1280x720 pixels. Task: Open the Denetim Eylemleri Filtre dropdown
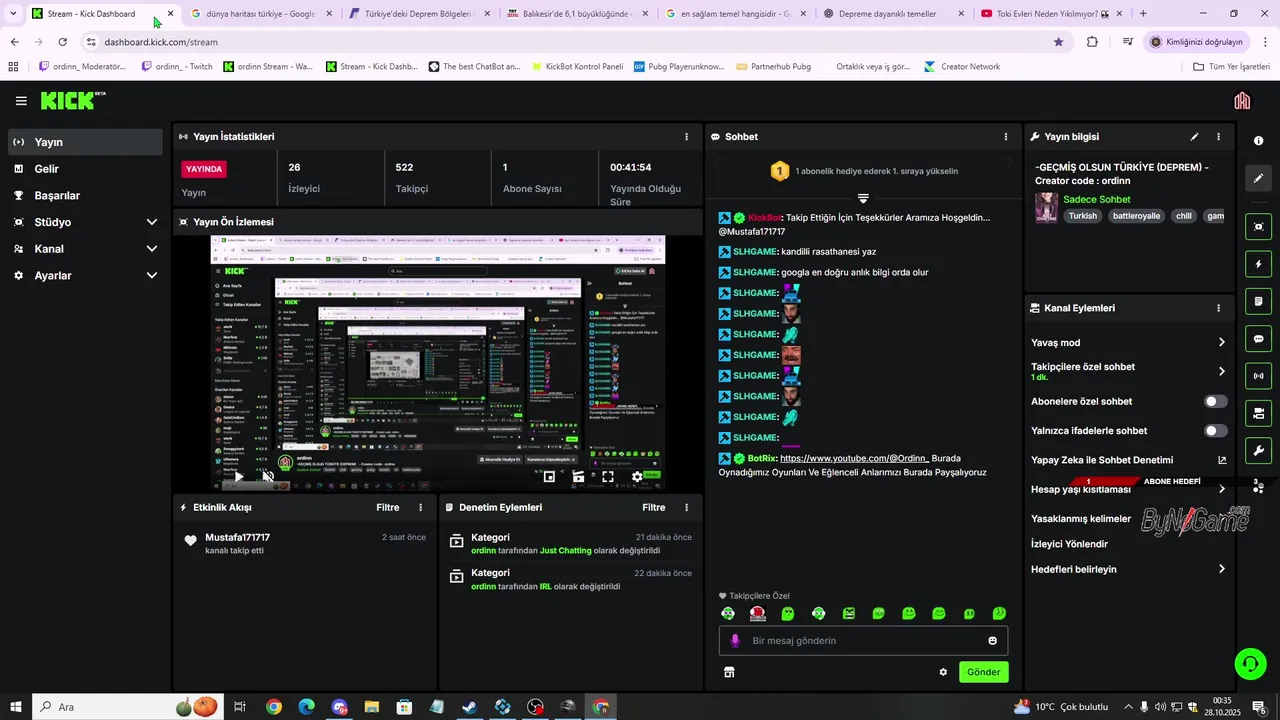click(x=654, y=507)
